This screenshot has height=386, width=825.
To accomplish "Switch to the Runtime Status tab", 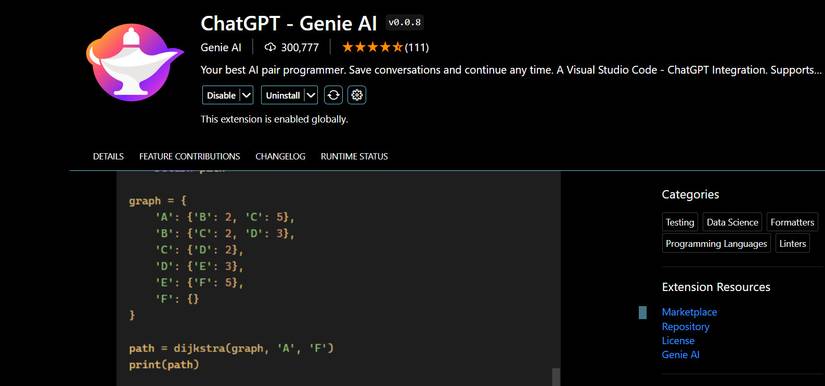I will tap(354, 156).
